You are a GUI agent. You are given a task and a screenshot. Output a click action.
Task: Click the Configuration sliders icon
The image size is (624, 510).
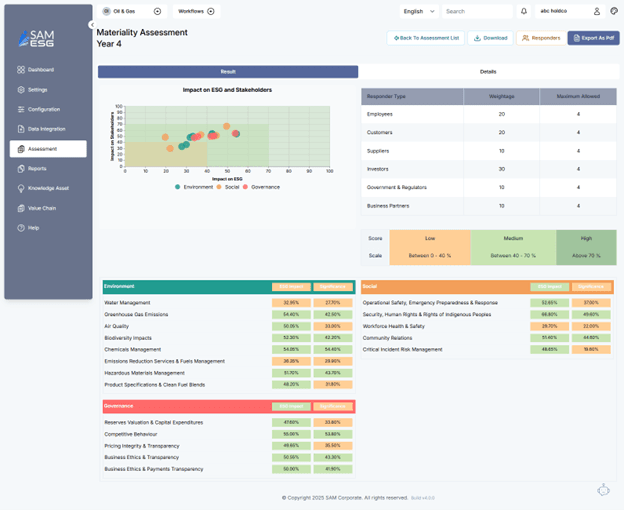coord(20,109)
